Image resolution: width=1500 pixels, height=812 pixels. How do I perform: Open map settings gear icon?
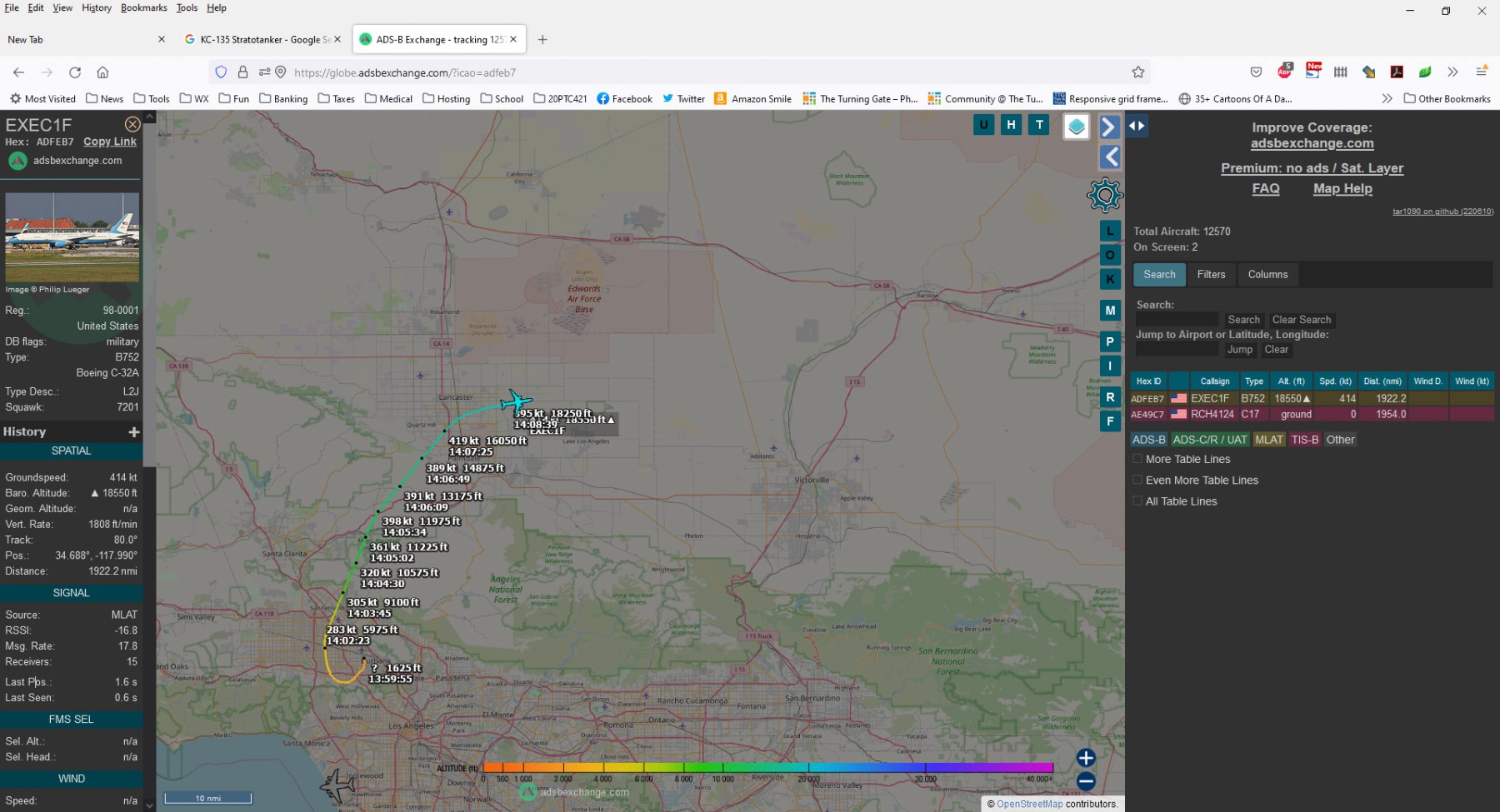1105,196
